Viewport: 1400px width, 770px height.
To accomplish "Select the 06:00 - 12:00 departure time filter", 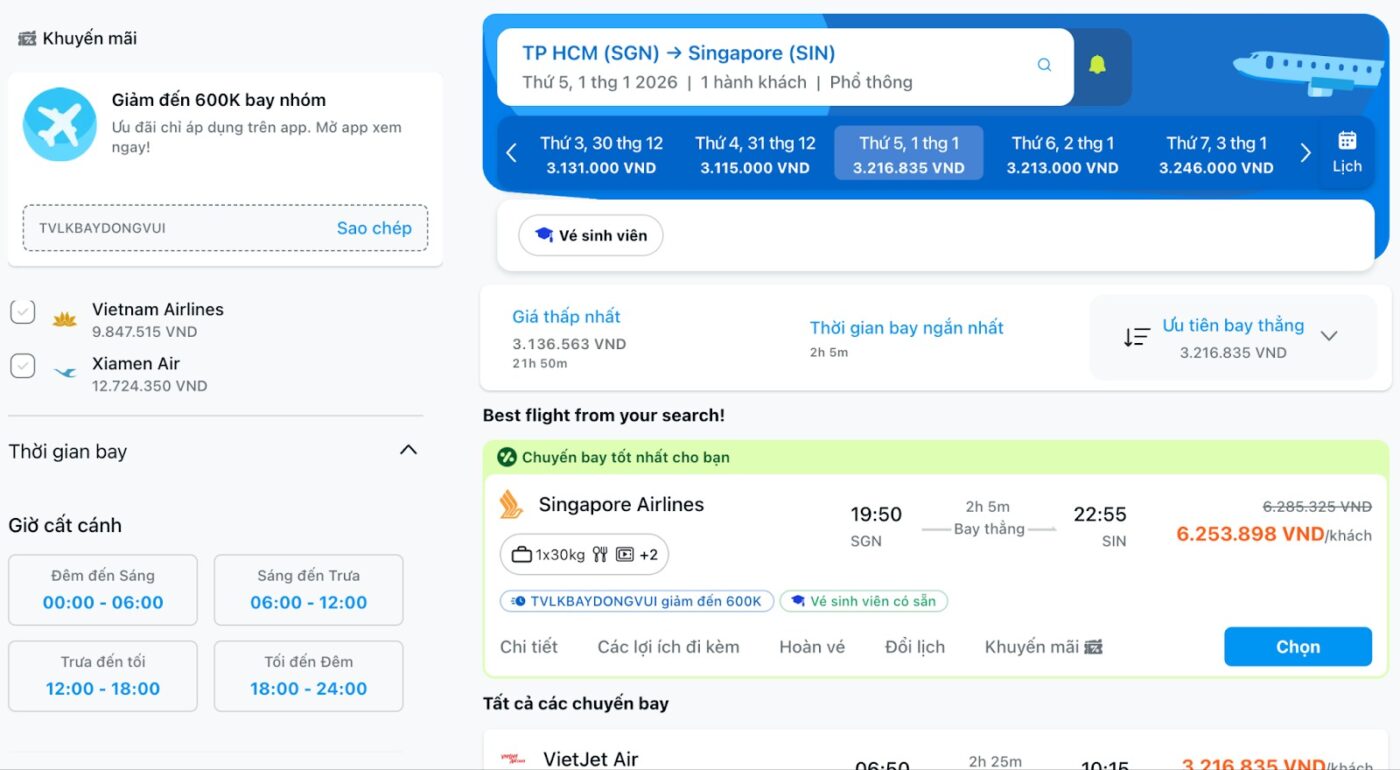I will [308, 590].
